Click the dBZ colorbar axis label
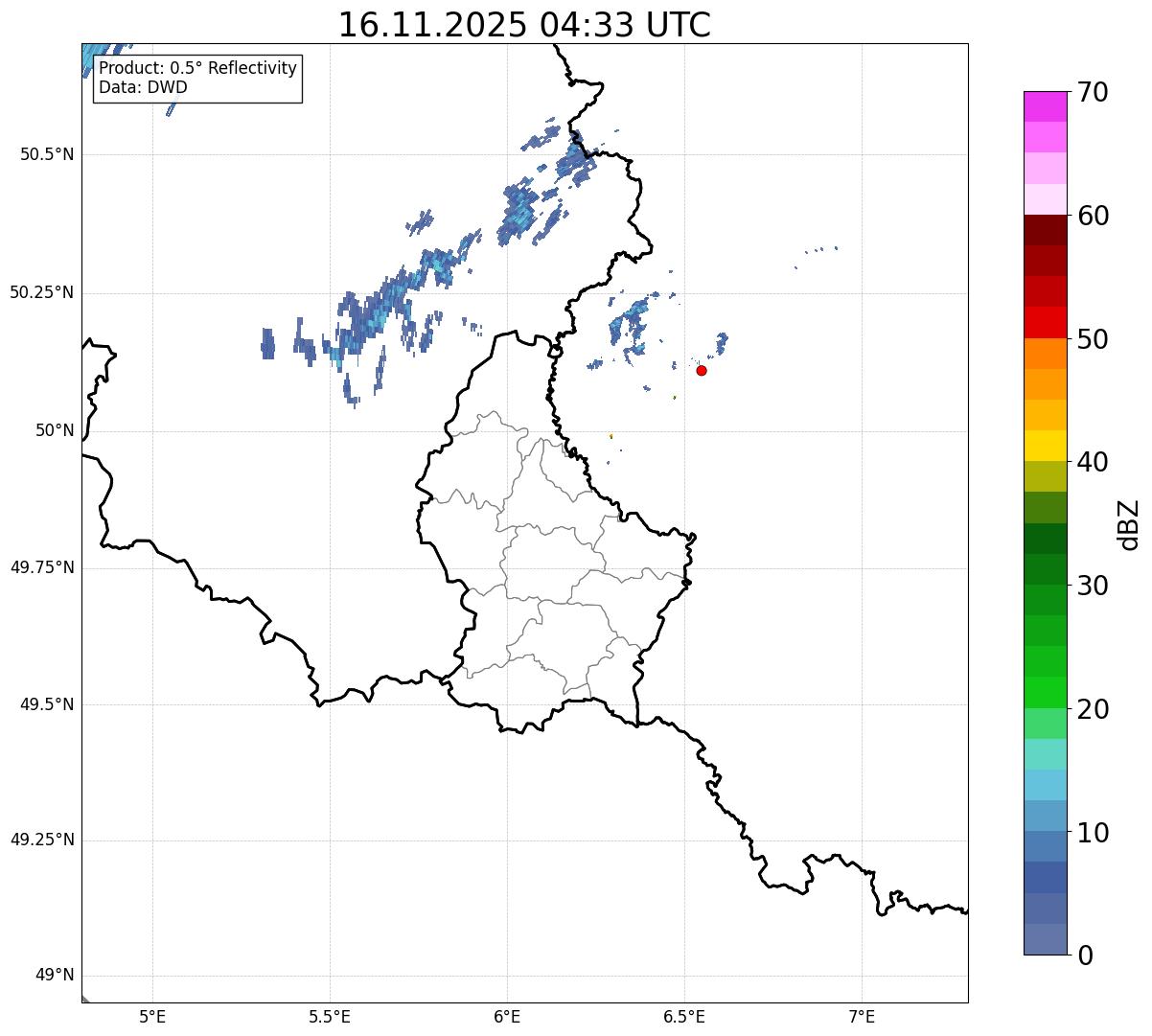Viewport: 1152px width, 1036px height. (x=1129, y=524)
